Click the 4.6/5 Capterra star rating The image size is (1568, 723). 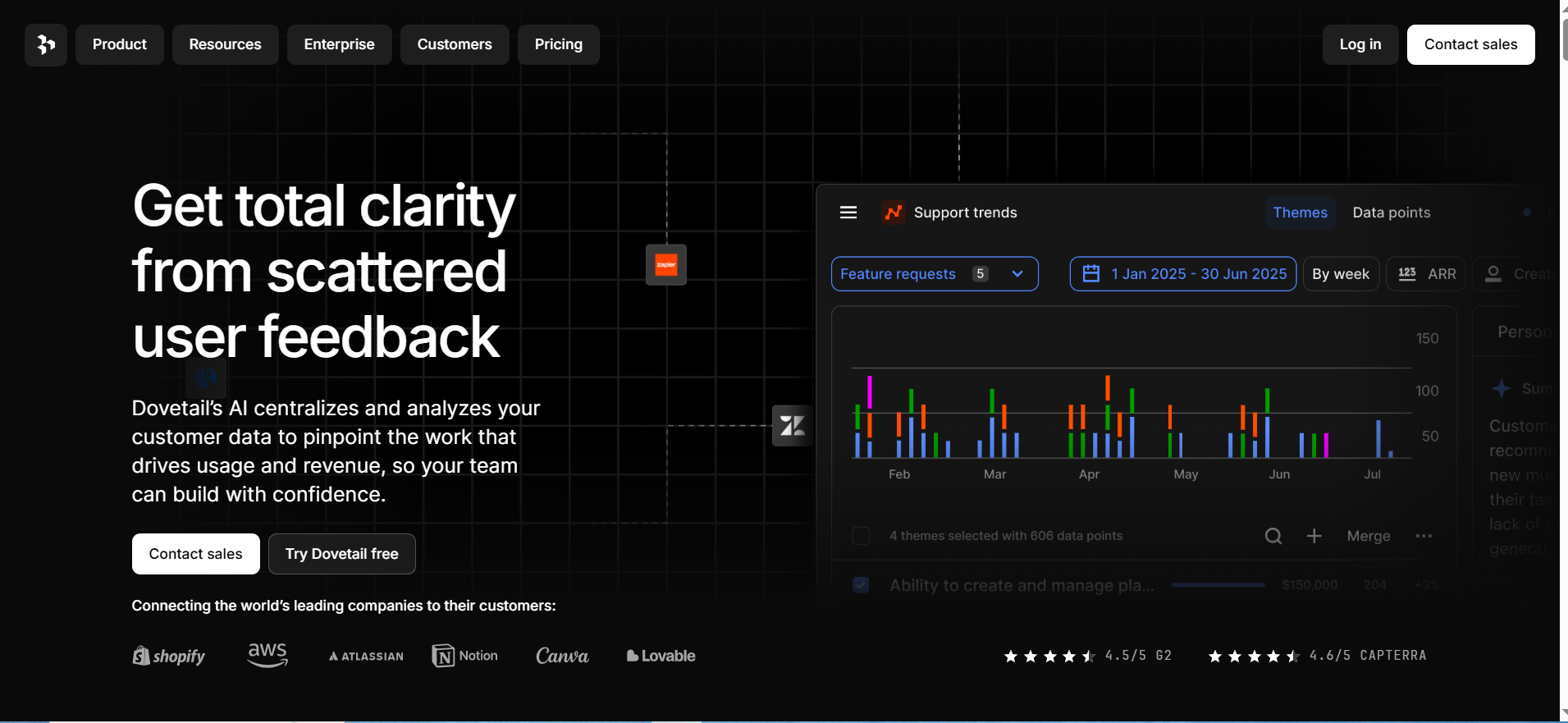point(1317,656)
